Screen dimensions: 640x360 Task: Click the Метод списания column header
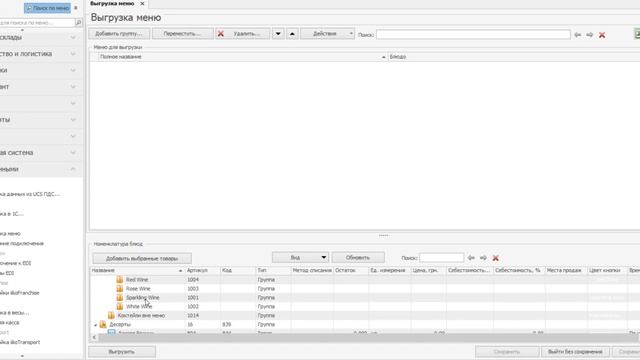click(312, 271)
